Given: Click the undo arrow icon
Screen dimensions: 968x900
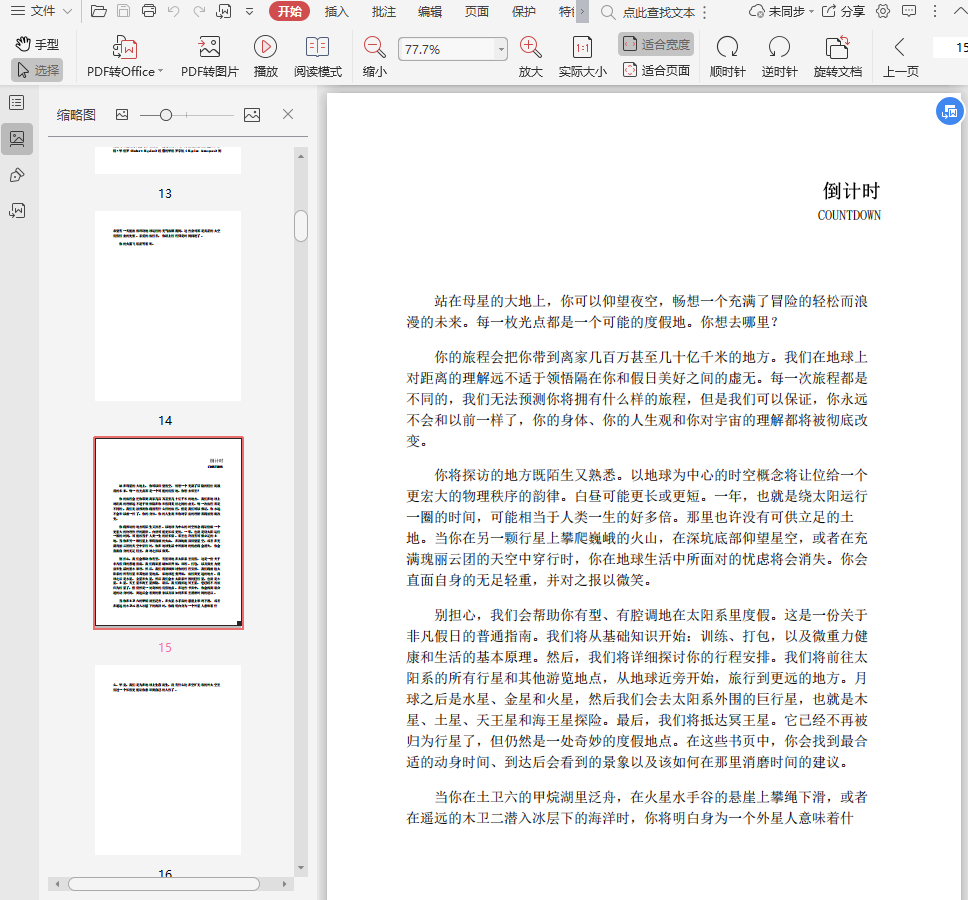Looking at the screenshot, I should point(173,11).
